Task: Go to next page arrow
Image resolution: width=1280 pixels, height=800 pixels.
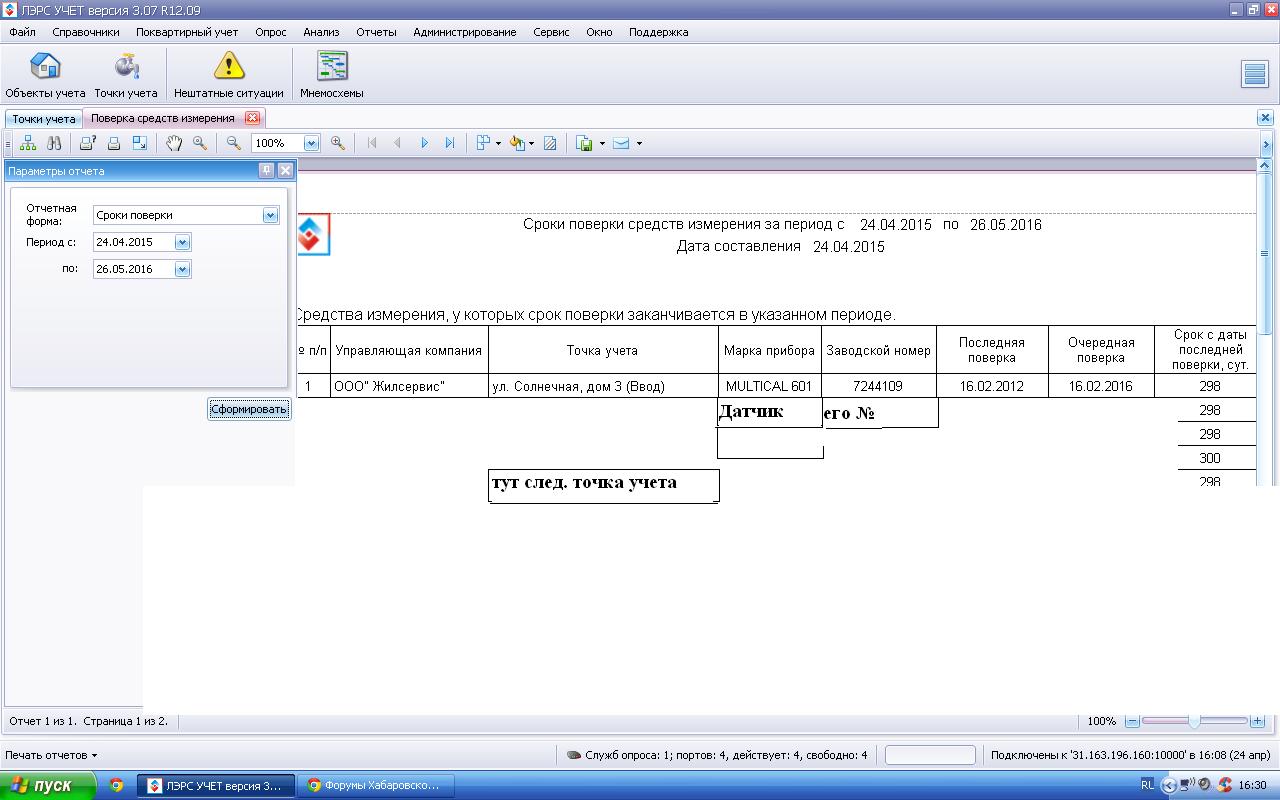Action: click(424, 143)
